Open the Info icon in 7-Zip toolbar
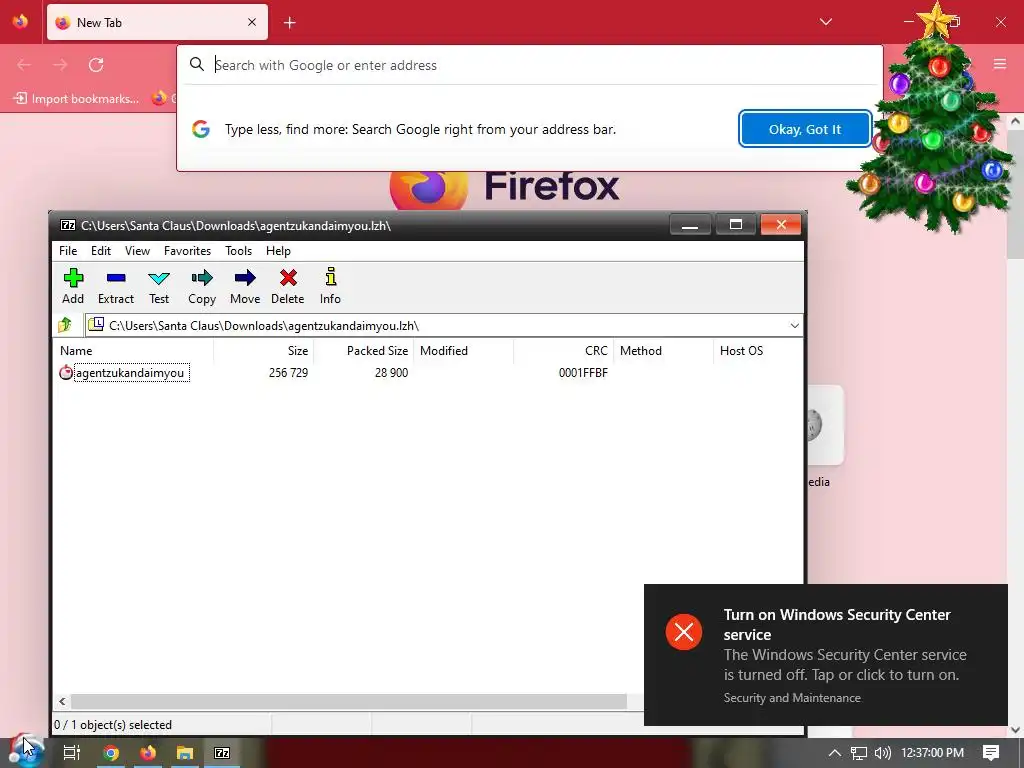Screen dimensions: 1024x768 pyautogui.click(x=330, y=286)
